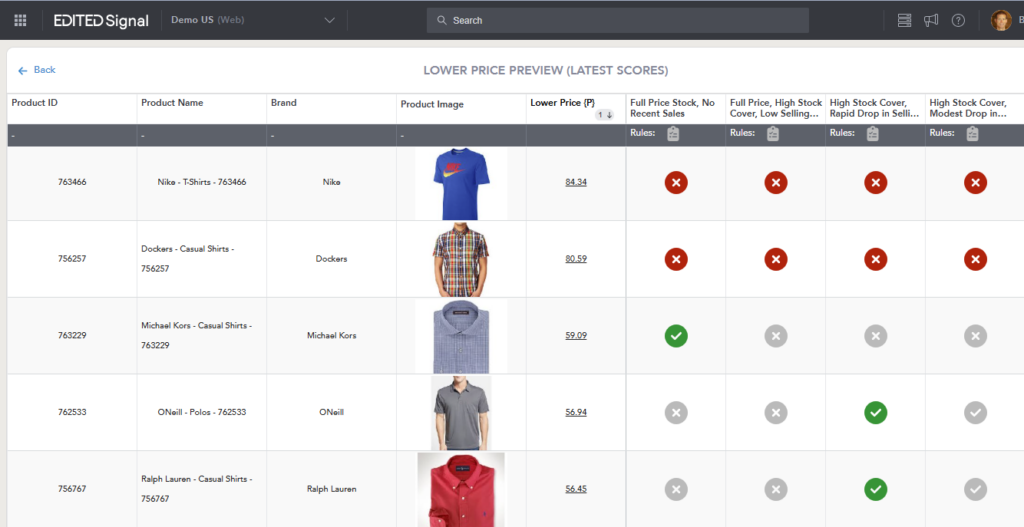Click the Product Image column header

coord(432,104)
